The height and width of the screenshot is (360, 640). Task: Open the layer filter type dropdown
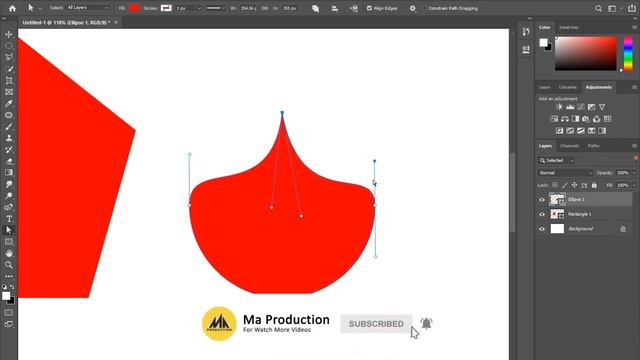coord(557,160)
